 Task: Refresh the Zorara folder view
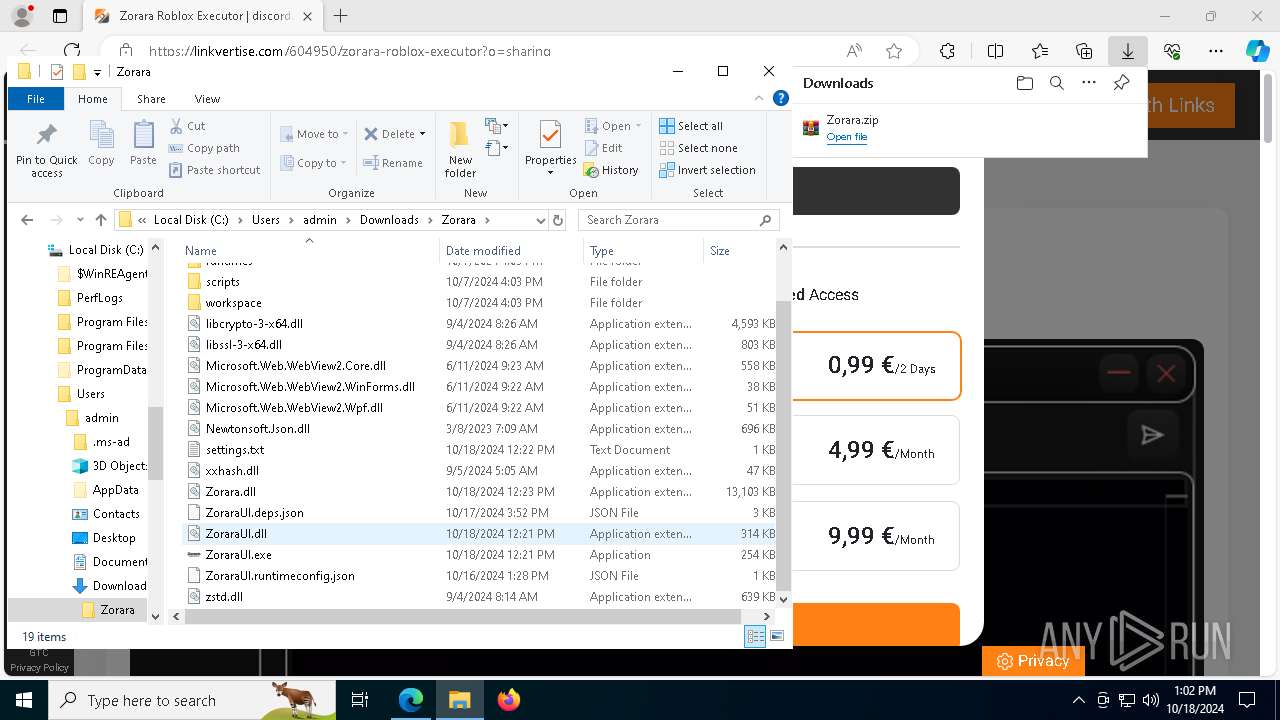tap(558, 220)
